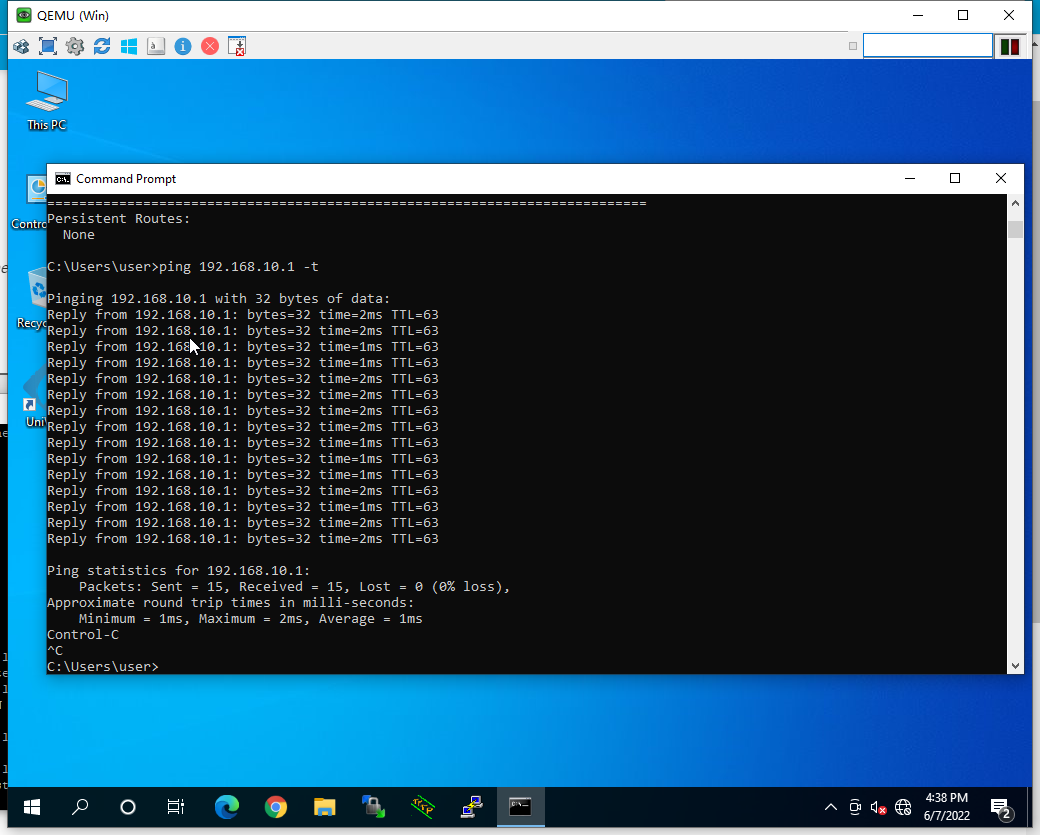Toggle the volume mute icon in system tray

pos(879,807)
